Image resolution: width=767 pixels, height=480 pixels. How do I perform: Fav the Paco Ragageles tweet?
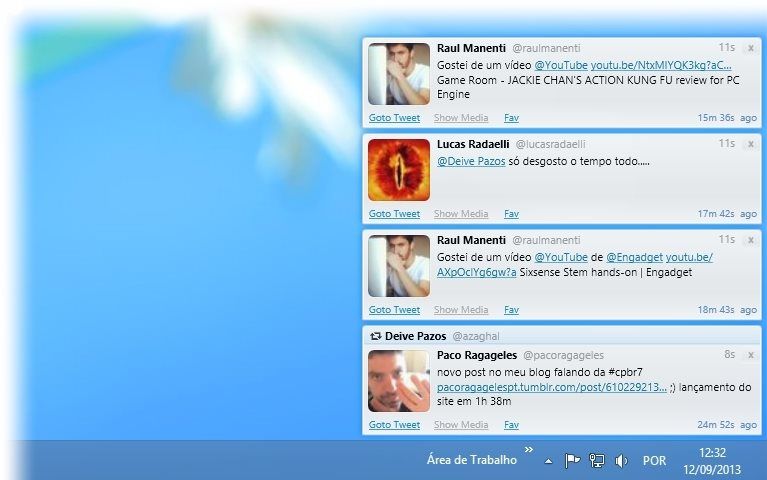pos(511,425)
